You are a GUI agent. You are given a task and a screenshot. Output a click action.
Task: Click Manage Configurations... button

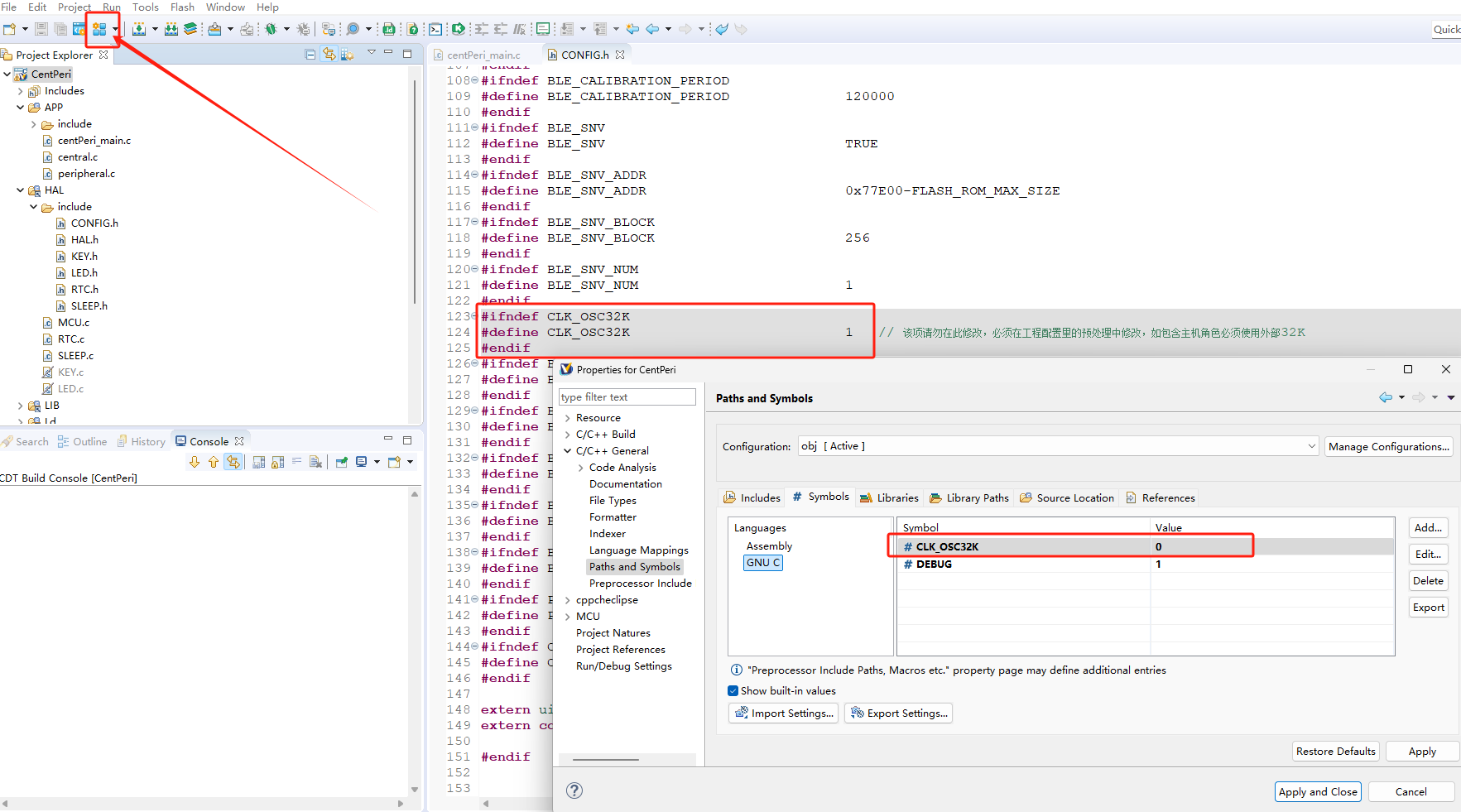pos(1388,447)
